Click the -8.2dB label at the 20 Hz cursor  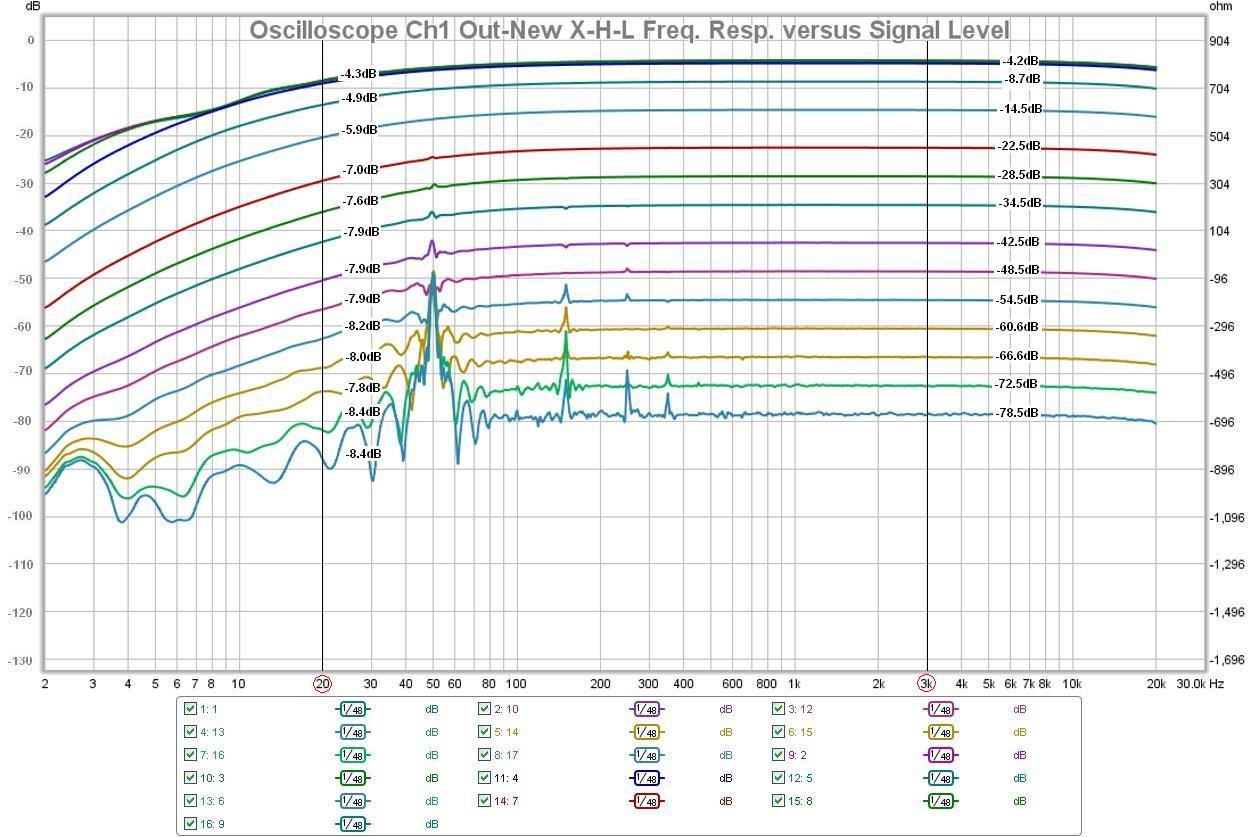[x=362, y=326]
